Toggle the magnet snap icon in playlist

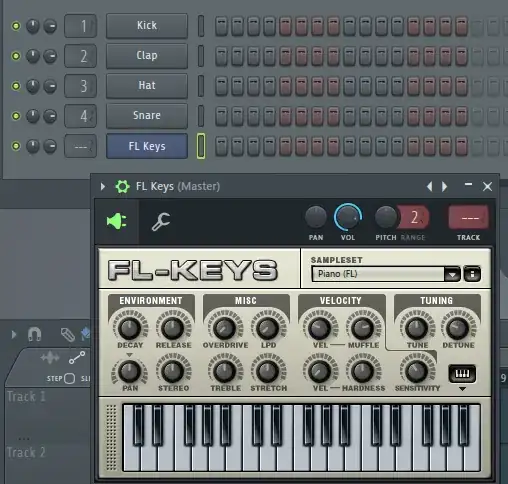pos(34,334)
